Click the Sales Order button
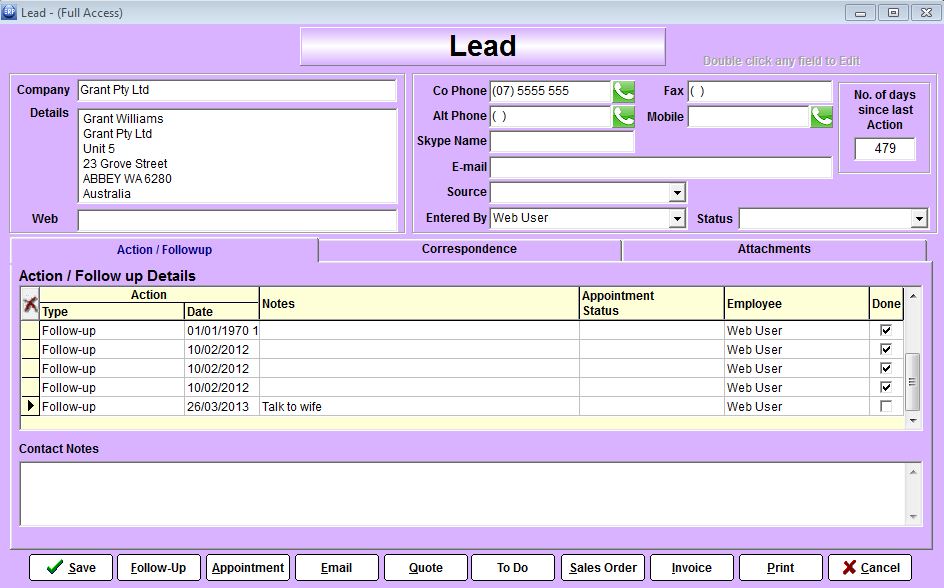The width and height of the screenshot is (944, 588). click(x=602, y=567)
